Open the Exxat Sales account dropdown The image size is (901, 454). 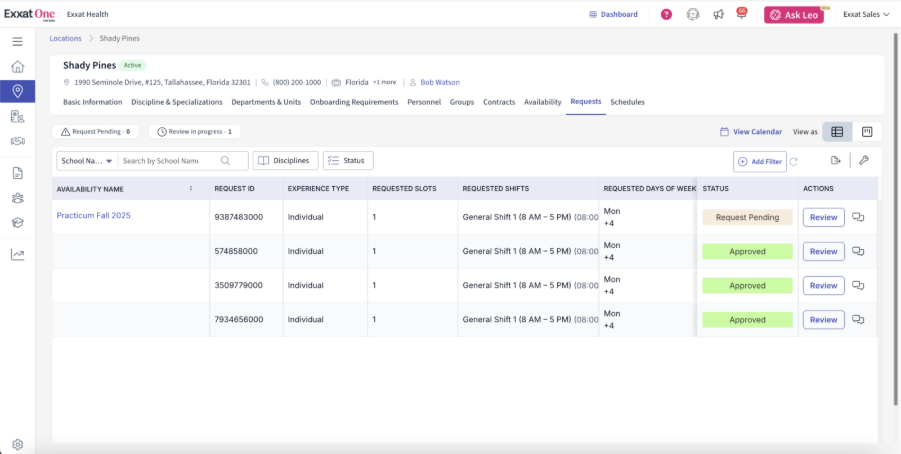(x=866, y=14)
